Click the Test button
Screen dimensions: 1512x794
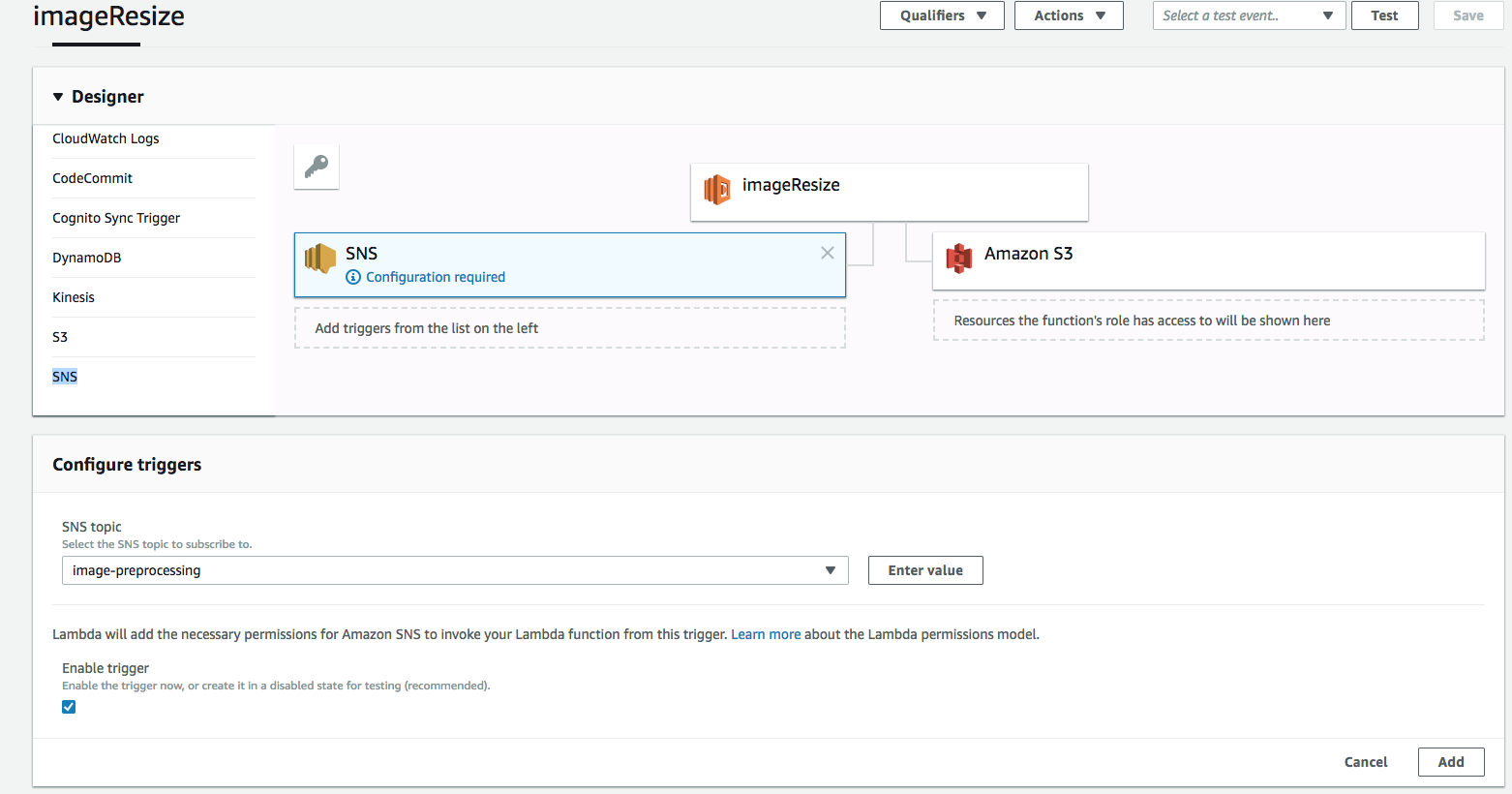[1384, 15]
